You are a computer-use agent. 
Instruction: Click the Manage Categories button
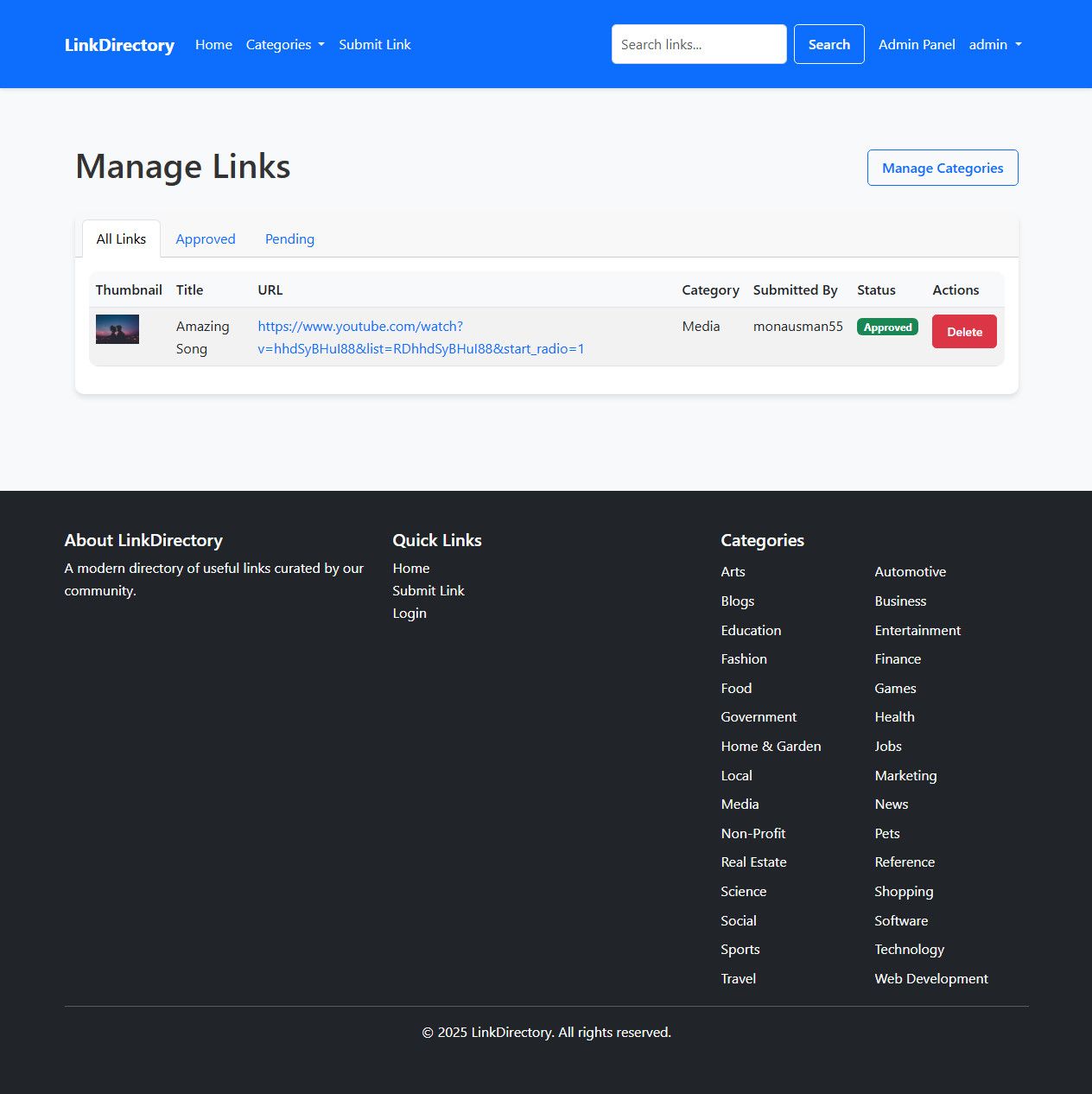click(943, 168)
